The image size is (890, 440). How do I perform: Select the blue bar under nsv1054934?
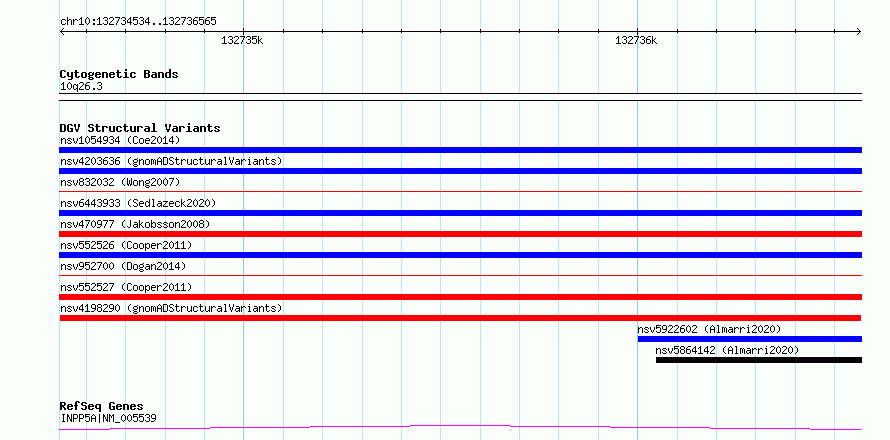click(x=460, y=150)
